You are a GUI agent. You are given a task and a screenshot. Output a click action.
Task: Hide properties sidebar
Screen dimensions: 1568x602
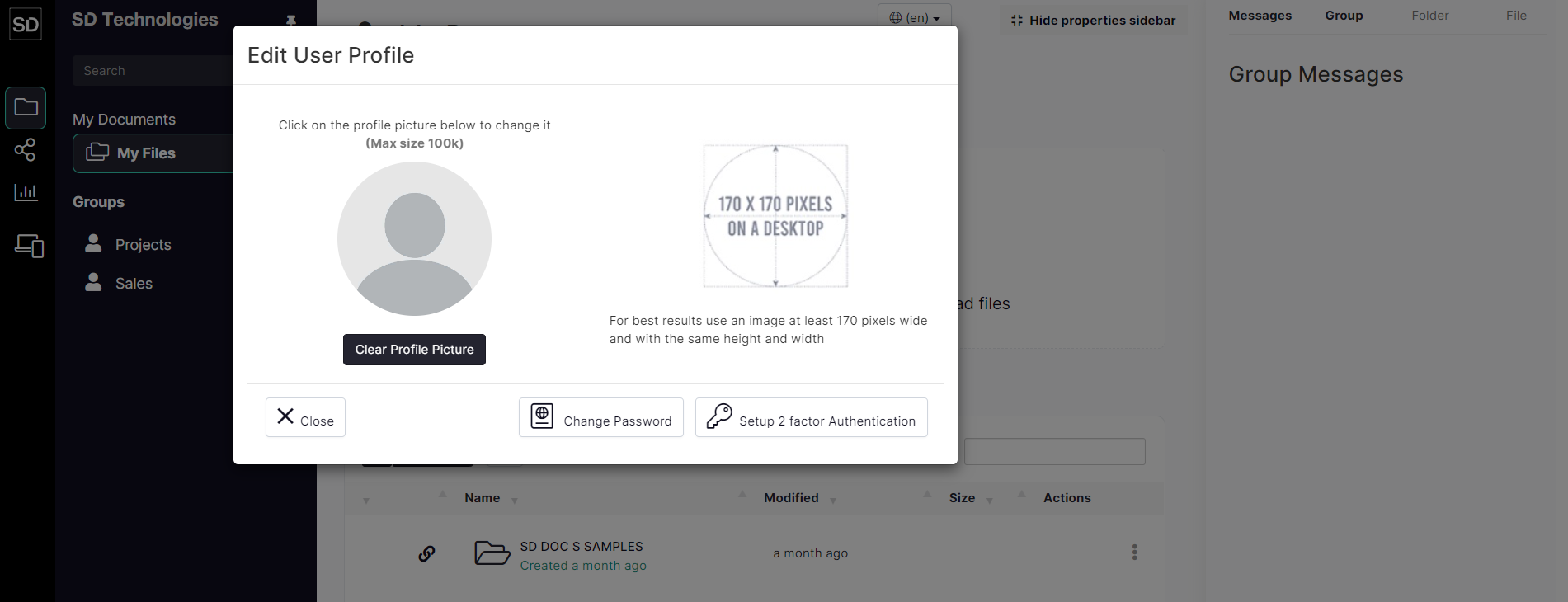tap(1094, 21)
